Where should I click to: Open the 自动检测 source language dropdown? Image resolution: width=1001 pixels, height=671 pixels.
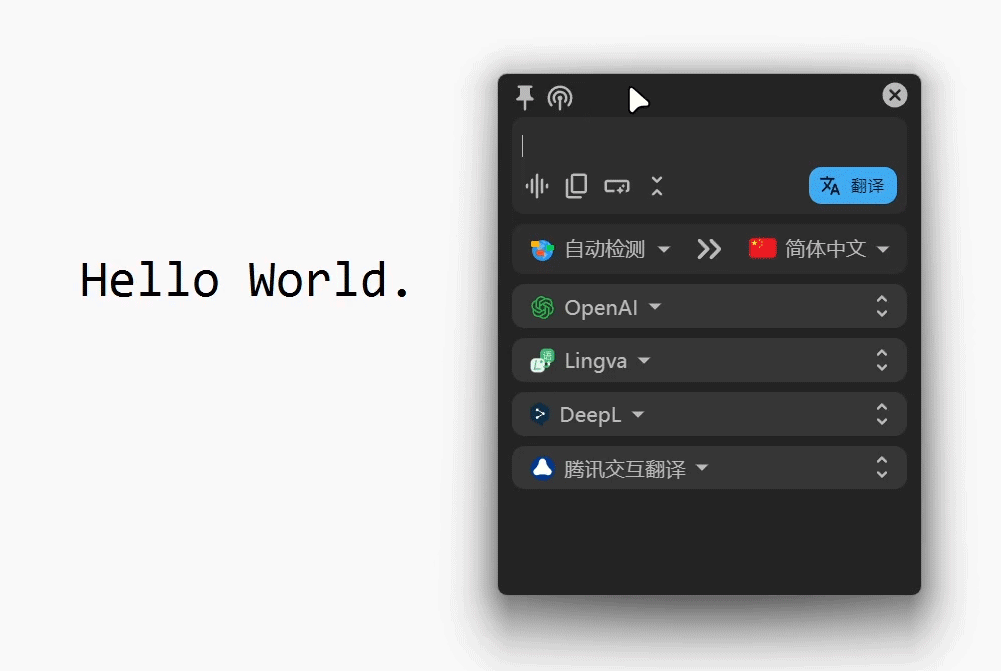(x=600, y=249)
